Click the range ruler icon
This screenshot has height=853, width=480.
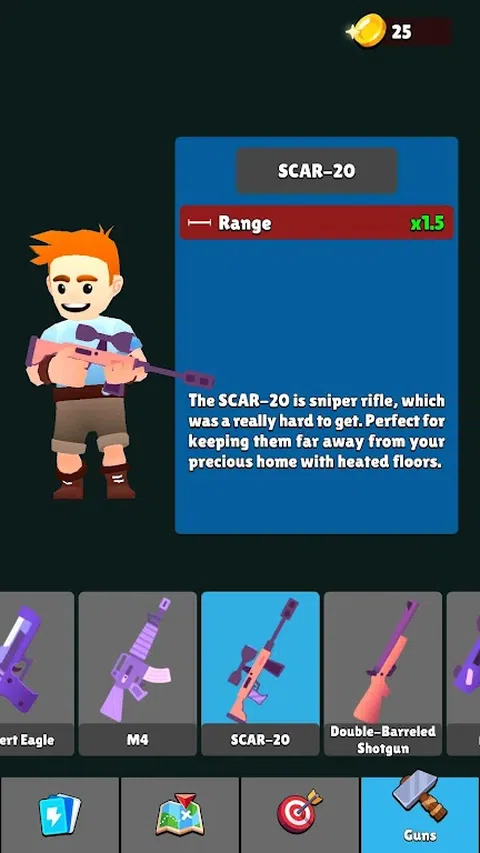point(198,223)
